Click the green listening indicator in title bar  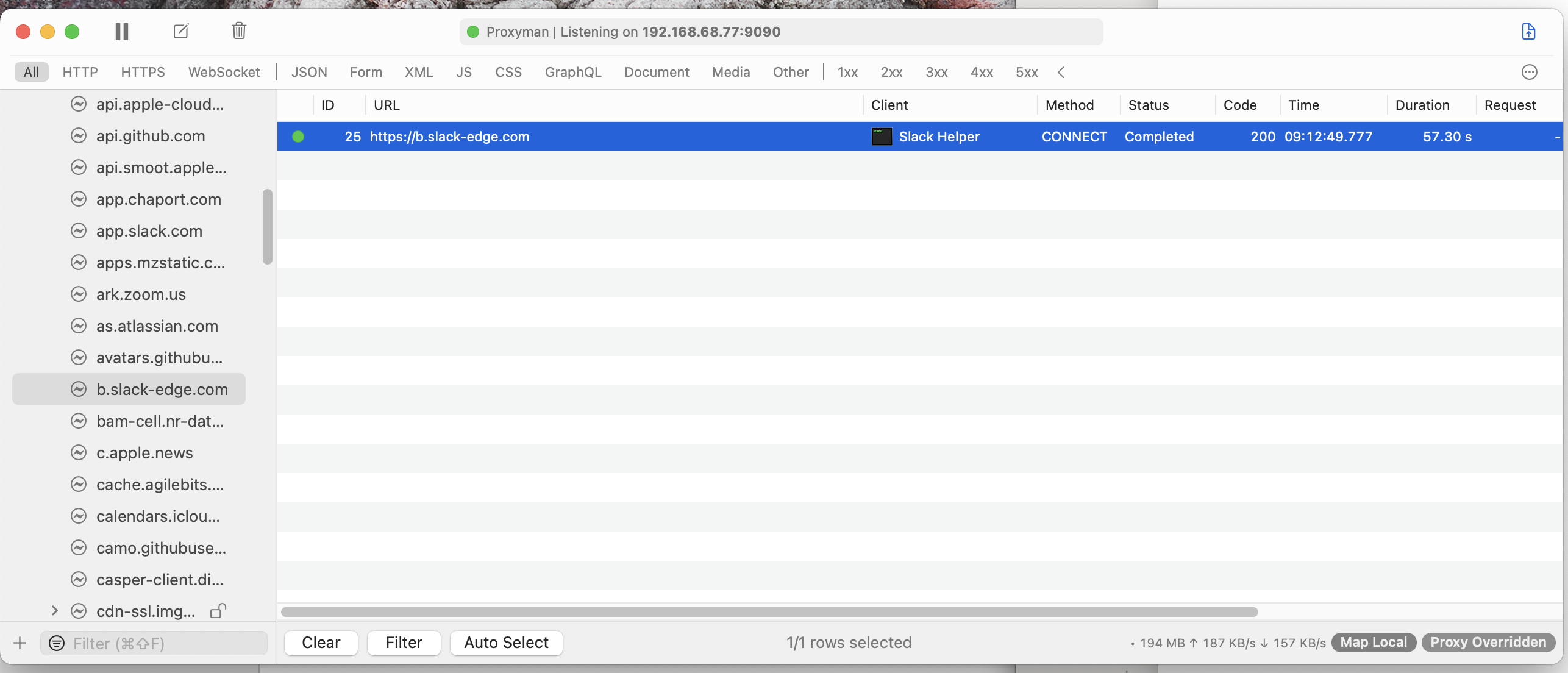tap(473, 32)
